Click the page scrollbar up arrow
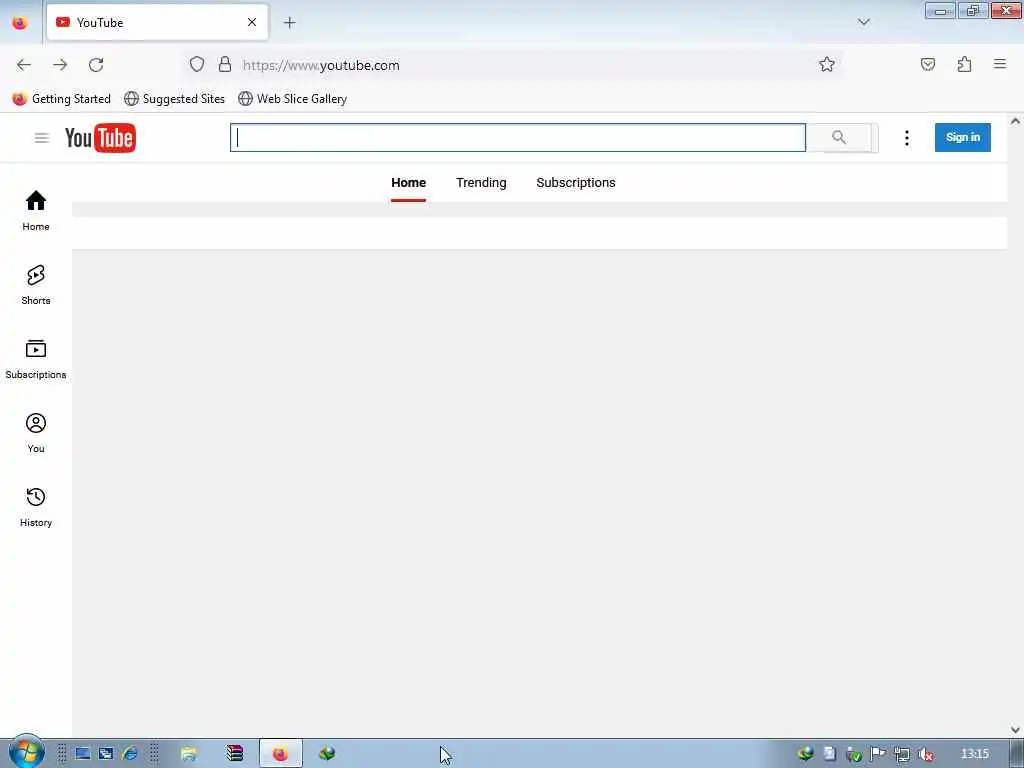The height and width of the screenshot is (768, 1024). (x=1015, y=121)
